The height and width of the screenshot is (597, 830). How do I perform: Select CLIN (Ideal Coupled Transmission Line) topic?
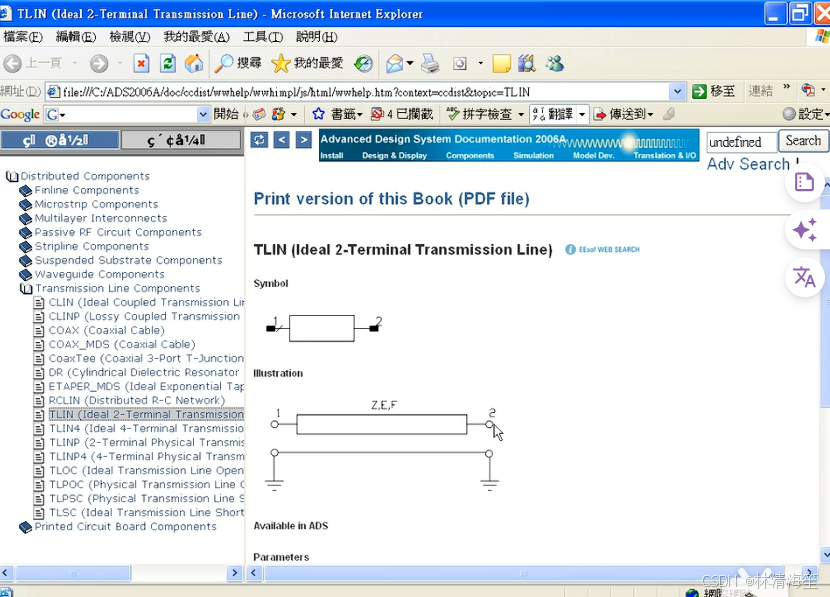[x=146, y=302]
